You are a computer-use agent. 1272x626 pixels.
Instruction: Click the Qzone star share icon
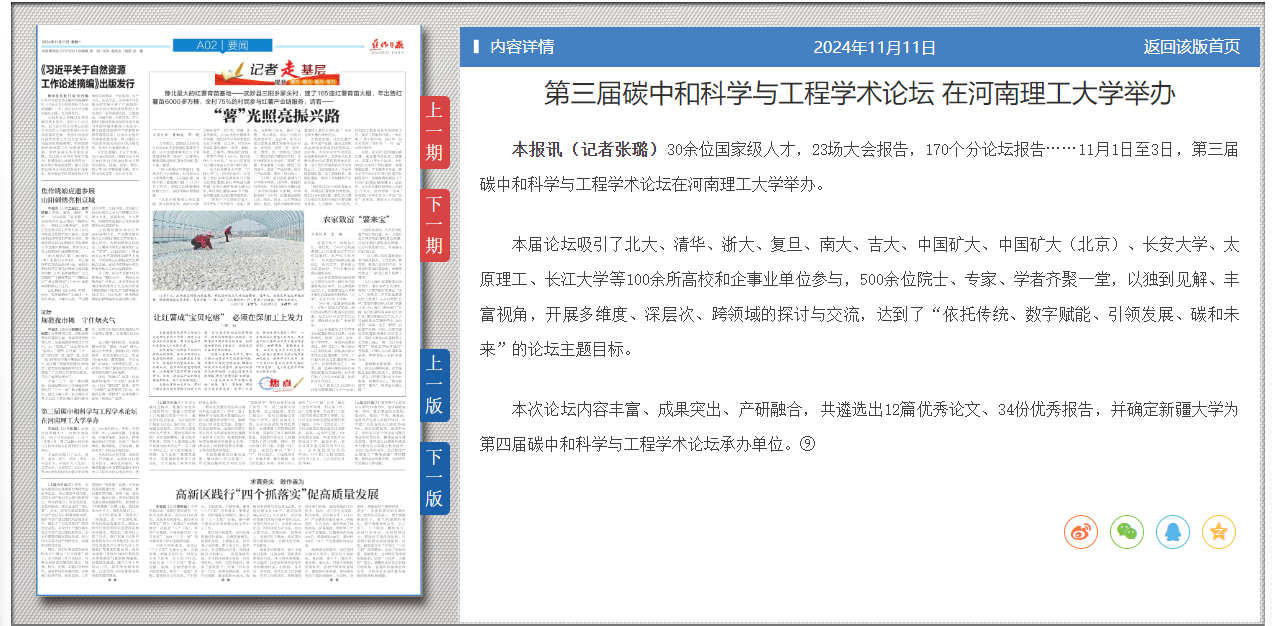(1218, 532)
